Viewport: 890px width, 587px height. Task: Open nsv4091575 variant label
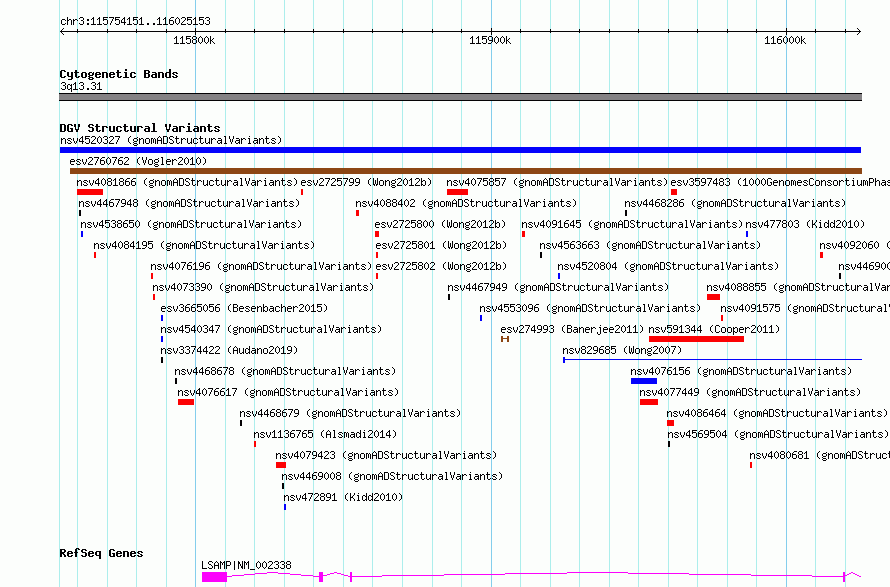coord(805,308)
